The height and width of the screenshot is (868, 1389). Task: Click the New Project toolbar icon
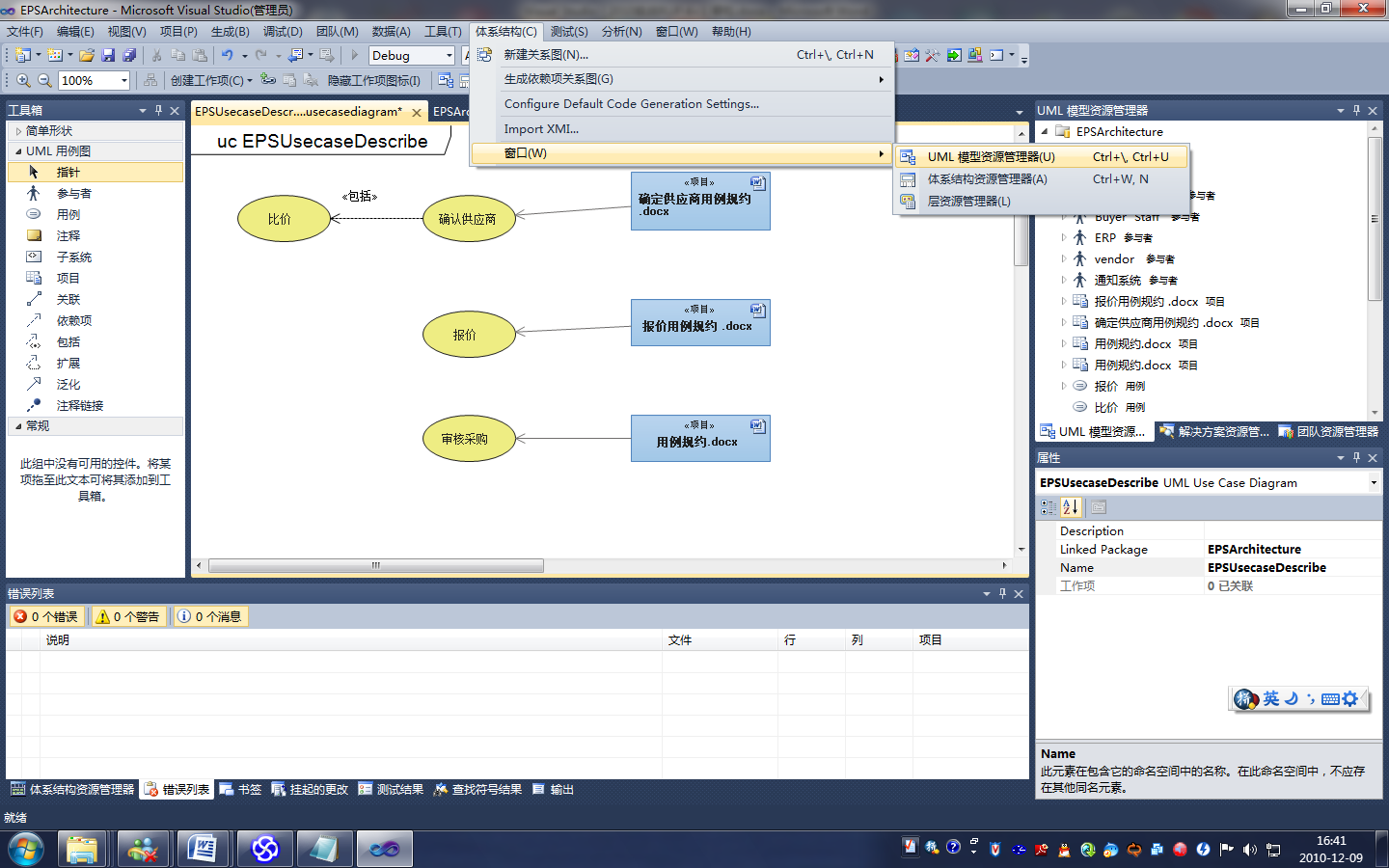pos(22,55)
